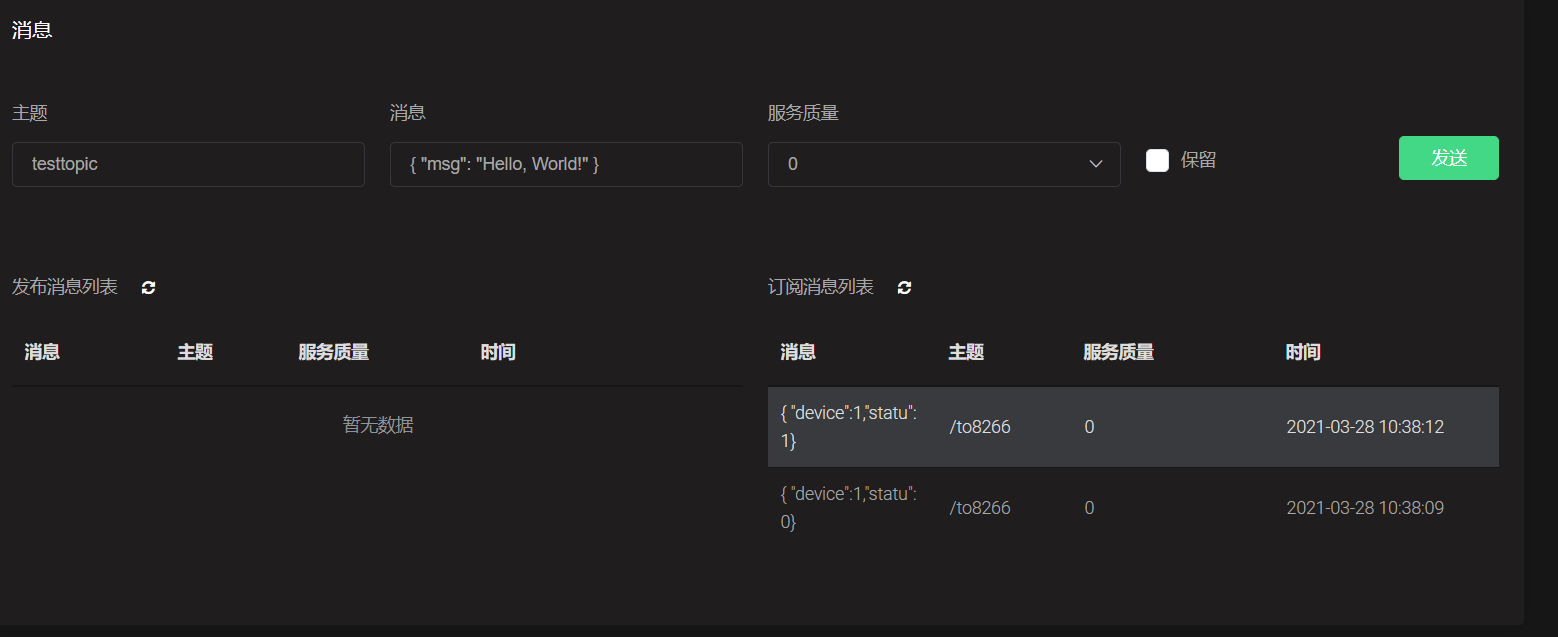Click 时间 column header in published list

pos(498,352)
